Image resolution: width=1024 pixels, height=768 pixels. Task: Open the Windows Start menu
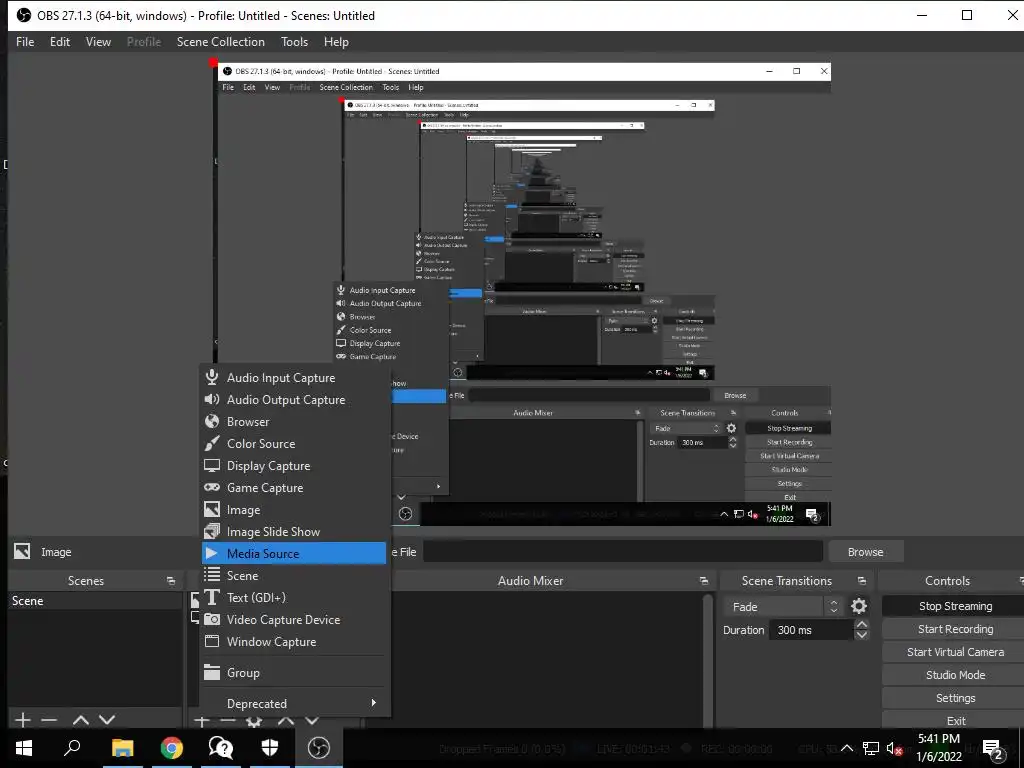pos(24,748)
